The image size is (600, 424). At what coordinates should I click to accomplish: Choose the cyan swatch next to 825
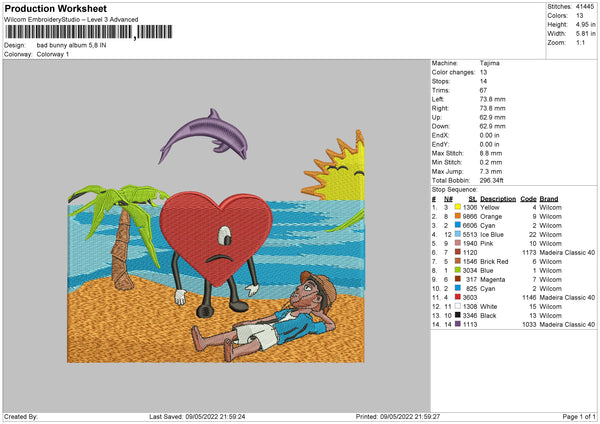coord(458,288)
